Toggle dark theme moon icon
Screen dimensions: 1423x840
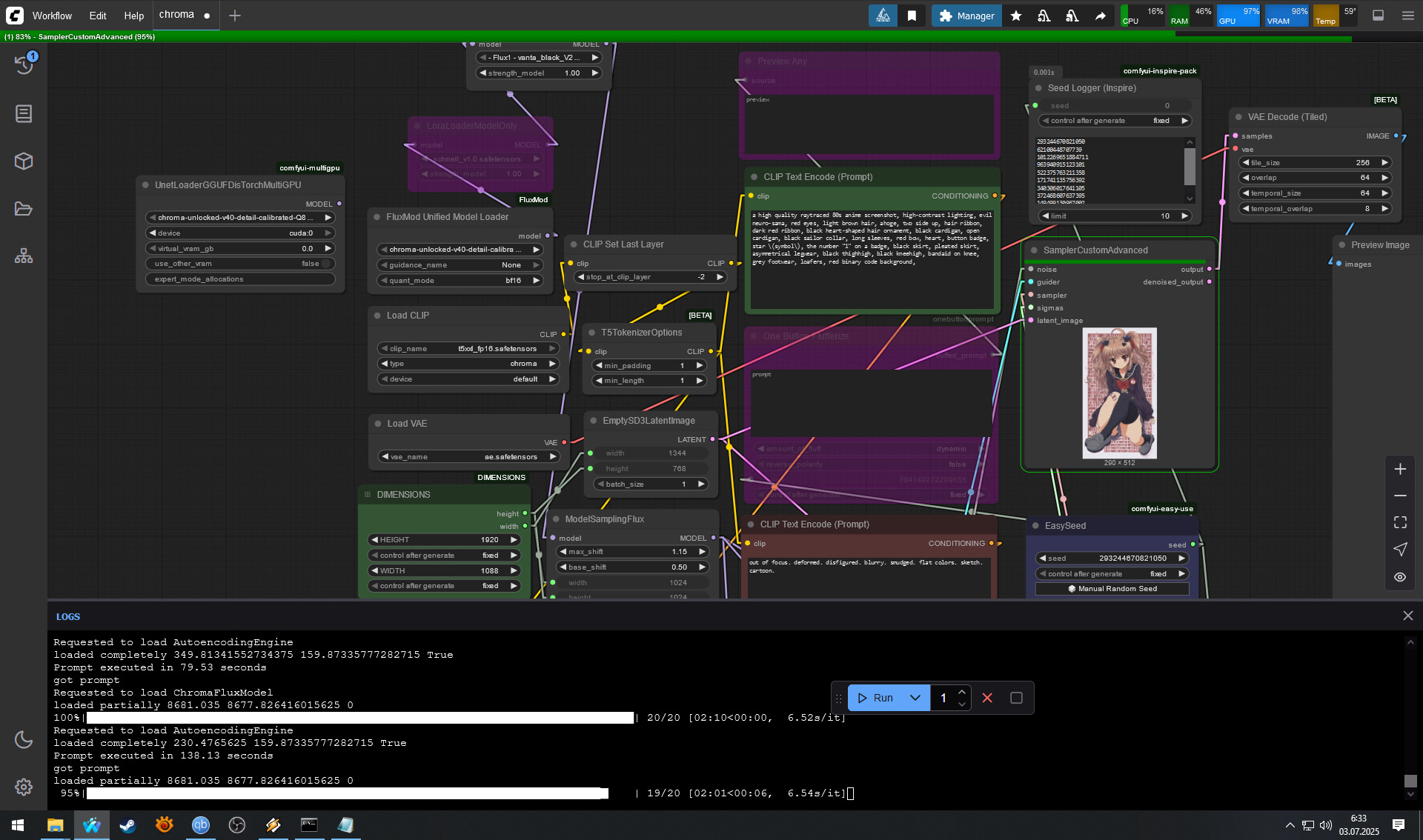point(24,739)
